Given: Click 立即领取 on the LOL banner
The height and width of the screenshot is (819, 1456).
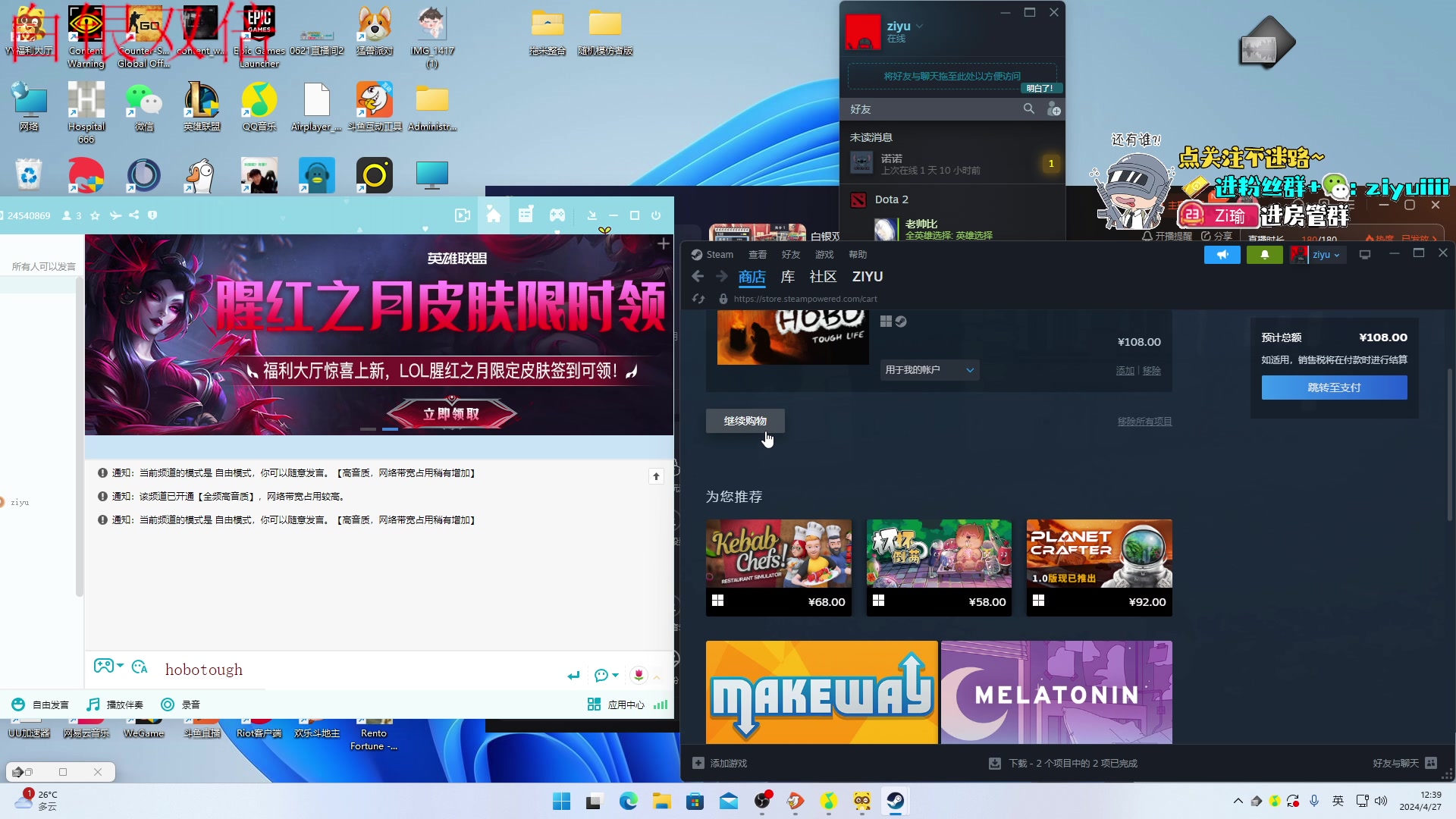Looking at the screenshot, I should pos(451,414).
